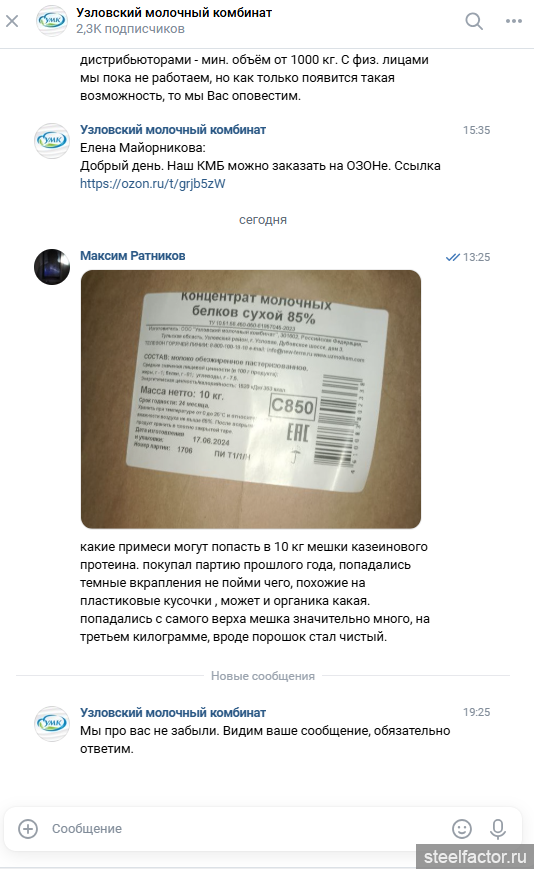Select the message about казеинового протеина

point(255,592)
